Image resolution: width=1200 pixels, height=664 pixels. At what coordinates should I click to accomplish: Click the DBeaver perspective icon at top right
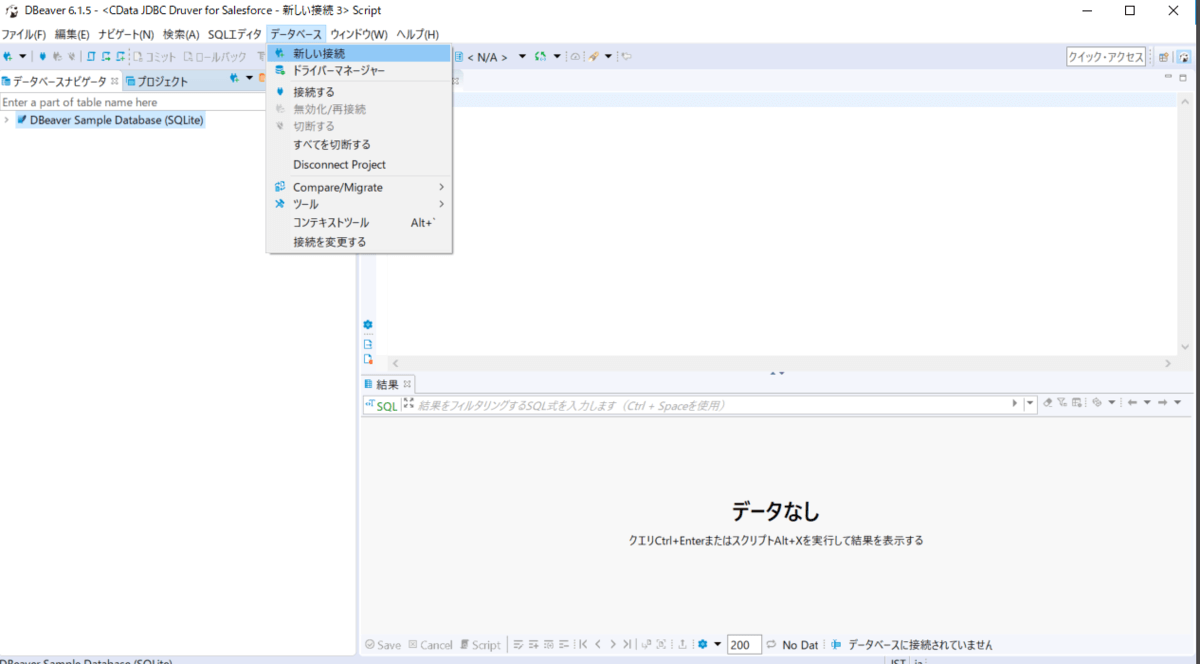(x=1183, y=57)
